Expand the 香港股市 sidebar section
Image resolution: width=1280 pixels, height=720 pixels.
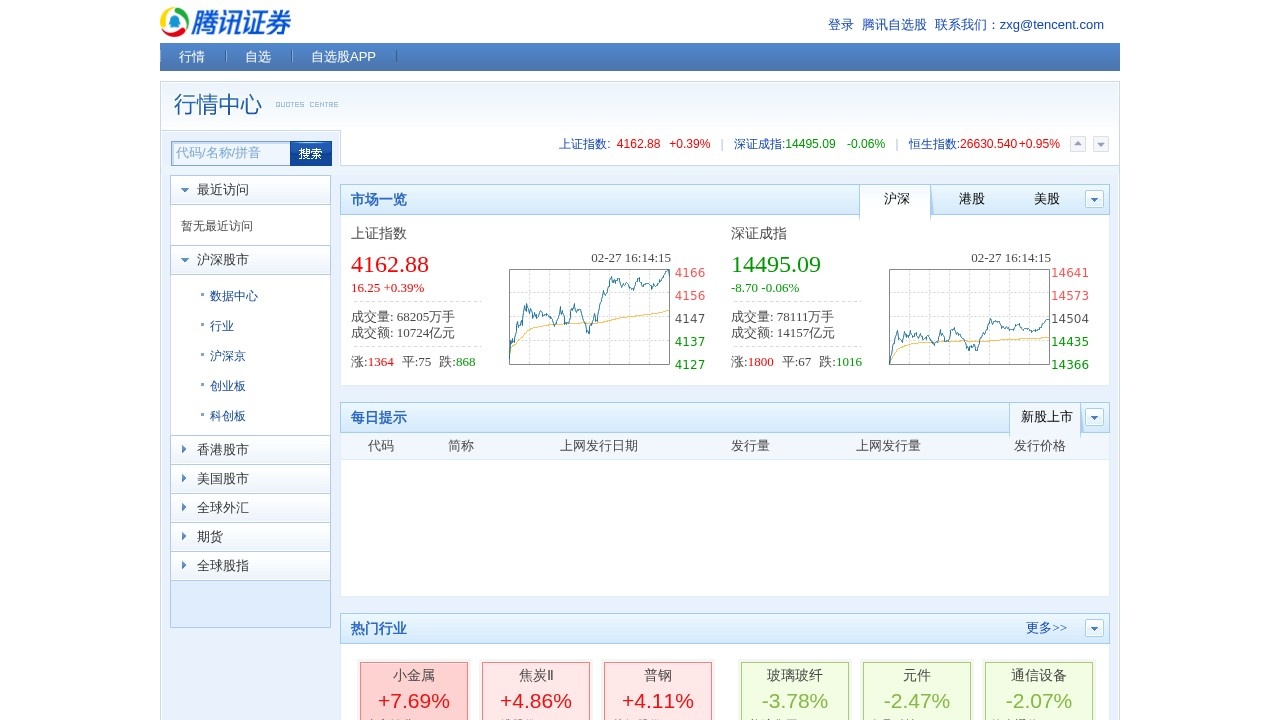coord(250,450)
